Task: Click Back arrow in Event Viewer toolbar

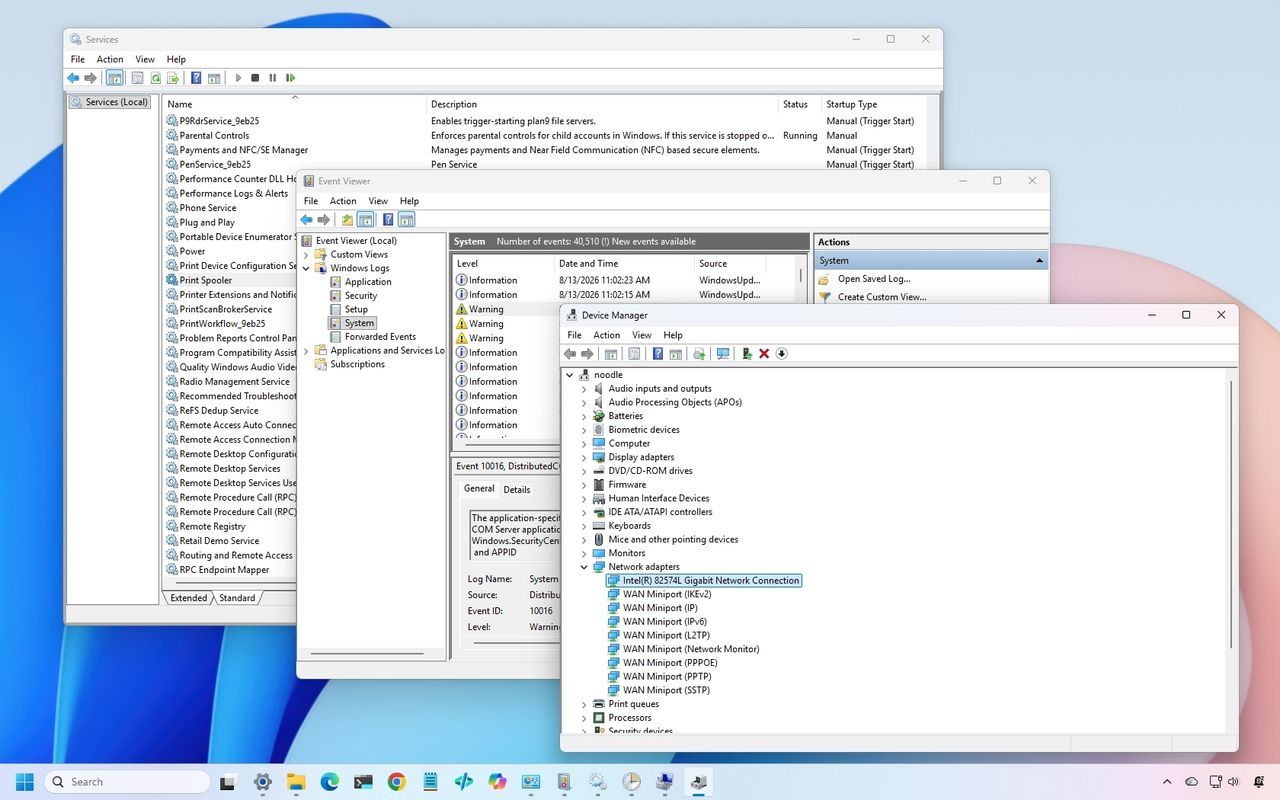Action: point(306,220)
